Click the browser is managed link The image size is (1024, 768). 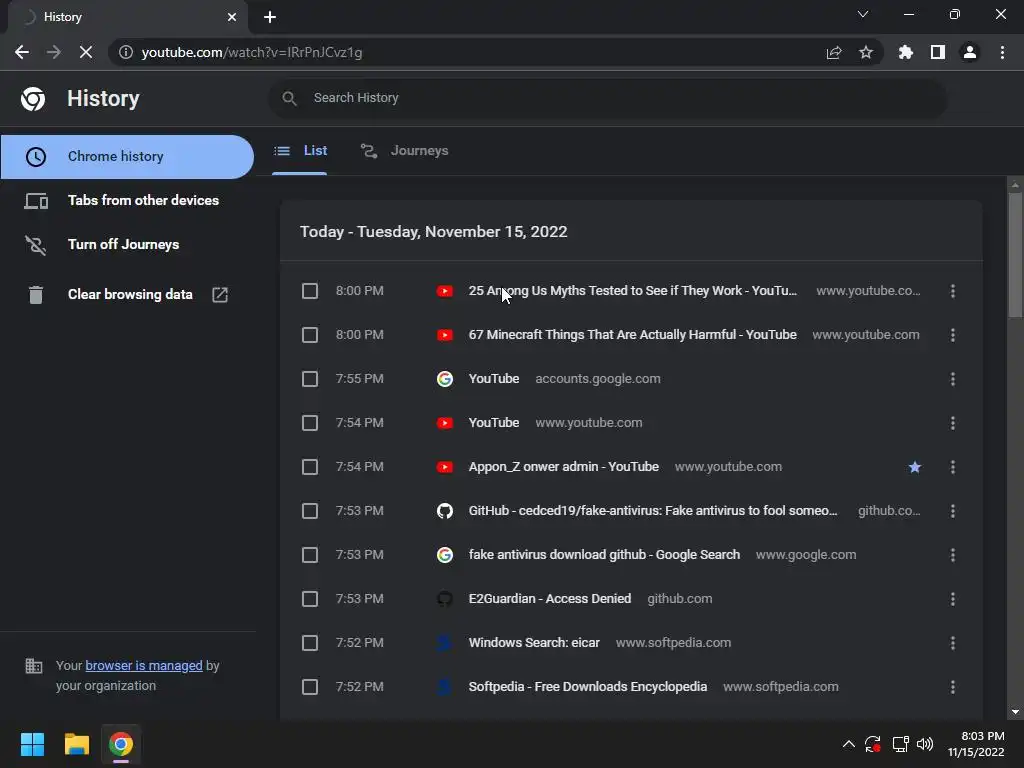coord(144,665)
